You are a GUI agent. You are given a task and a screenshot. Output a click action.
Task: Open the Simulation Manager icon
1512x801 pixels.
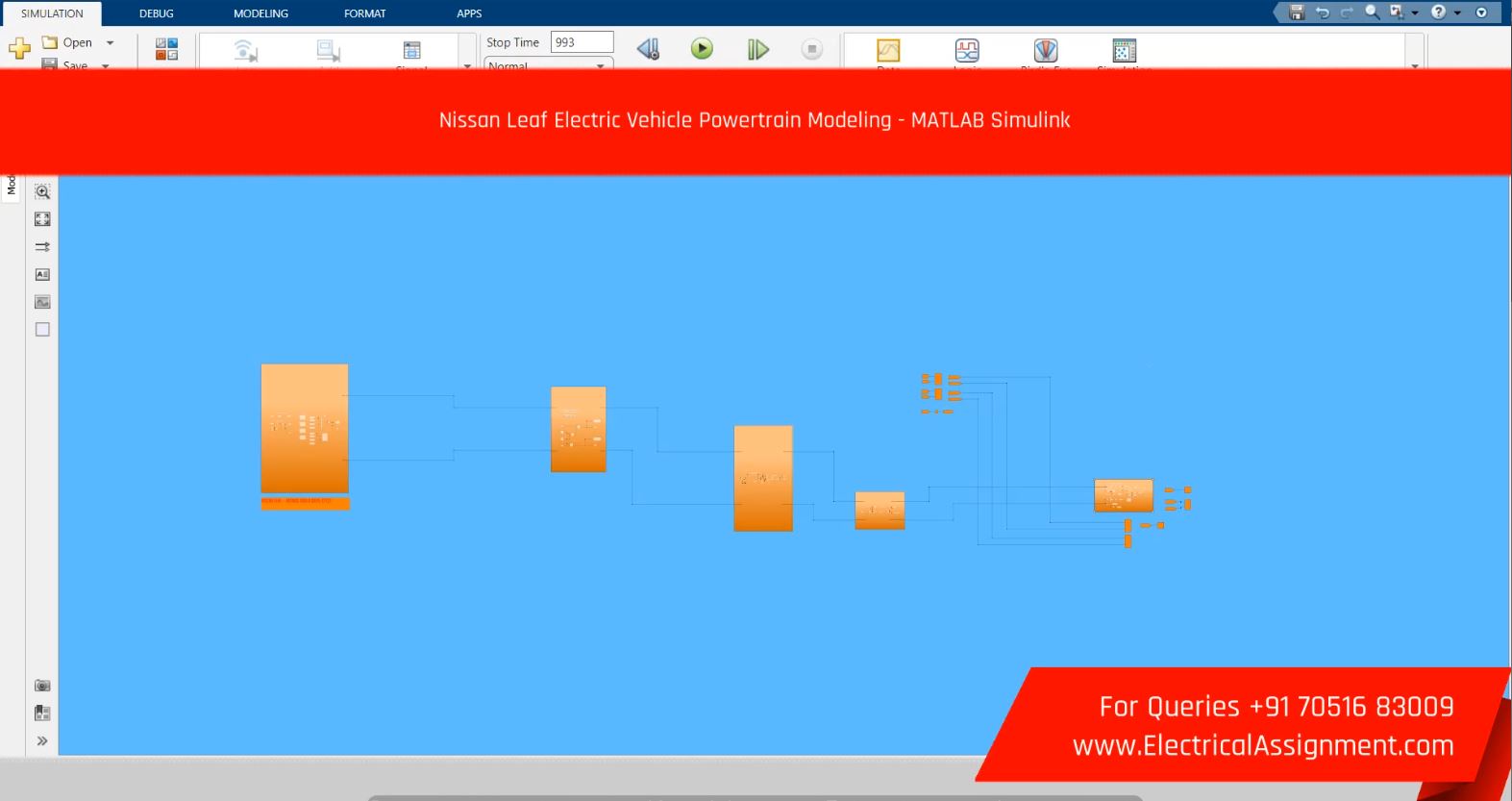[1125, 50]
